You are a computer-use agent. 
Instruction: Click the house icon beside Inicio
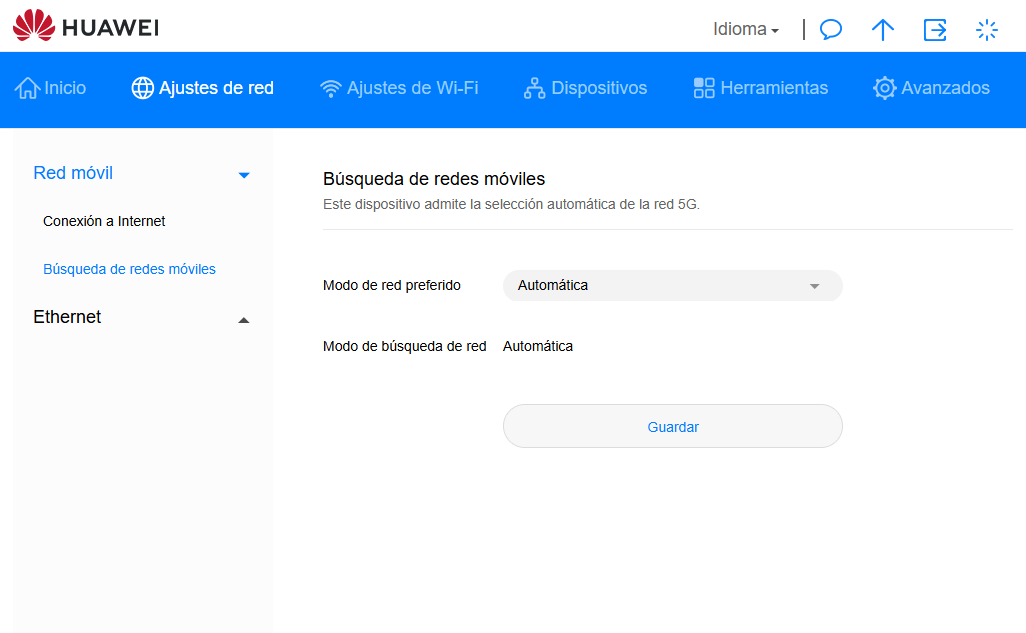(x=27, y=88)
